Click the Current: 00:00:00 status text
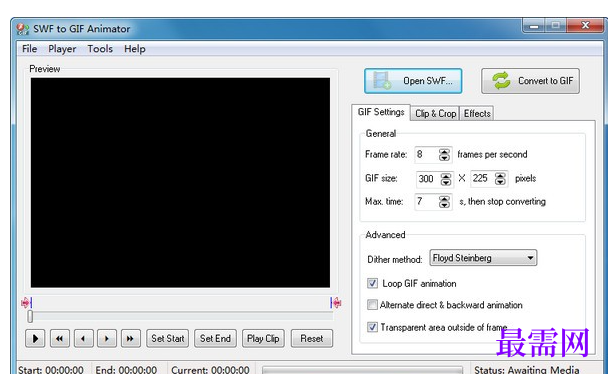 211,370
